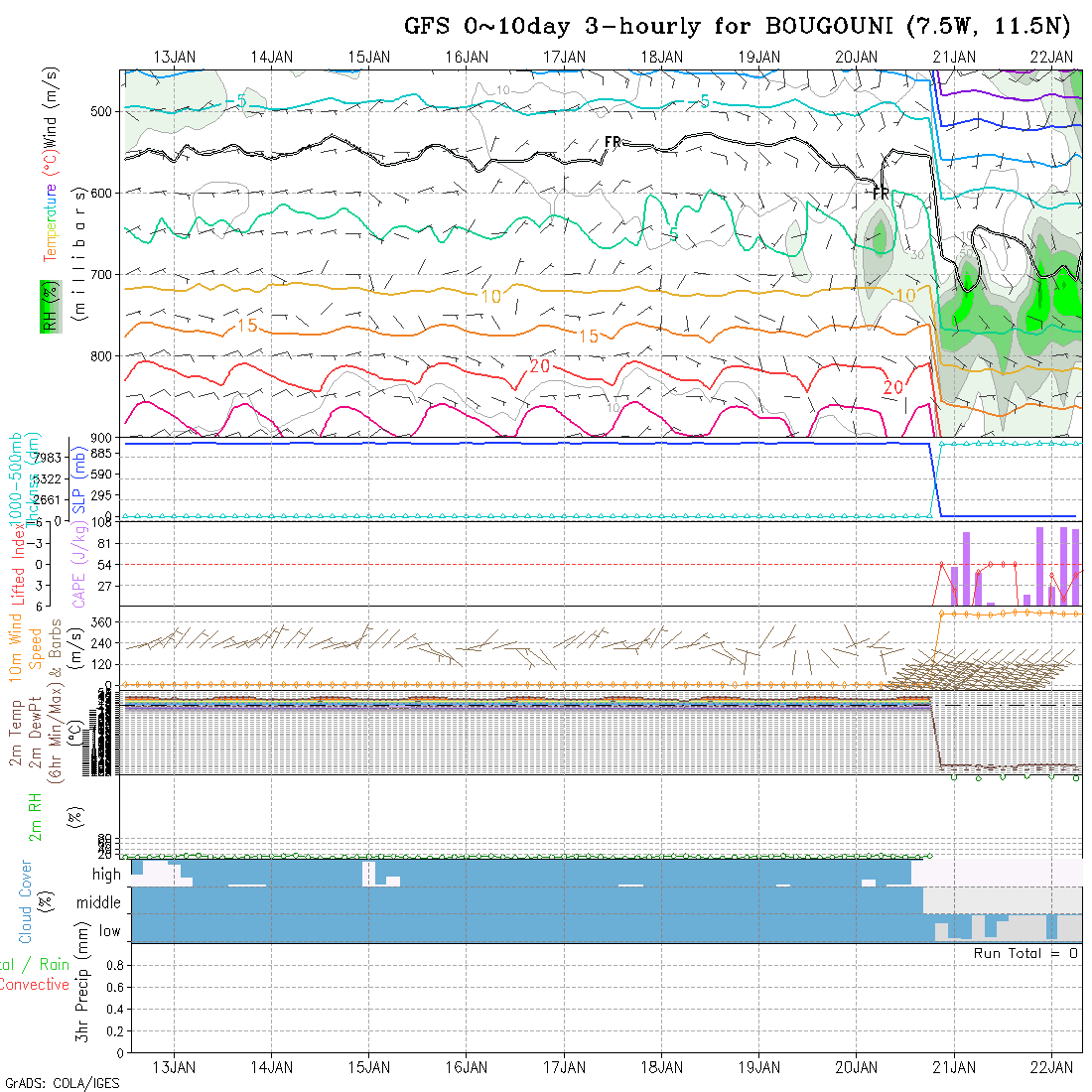Image resolution: width=1092 pixels, height=1092 pixels.
Task: Click the 2m RH axis label
Action: pyautogui.click(x=35, y=814)
